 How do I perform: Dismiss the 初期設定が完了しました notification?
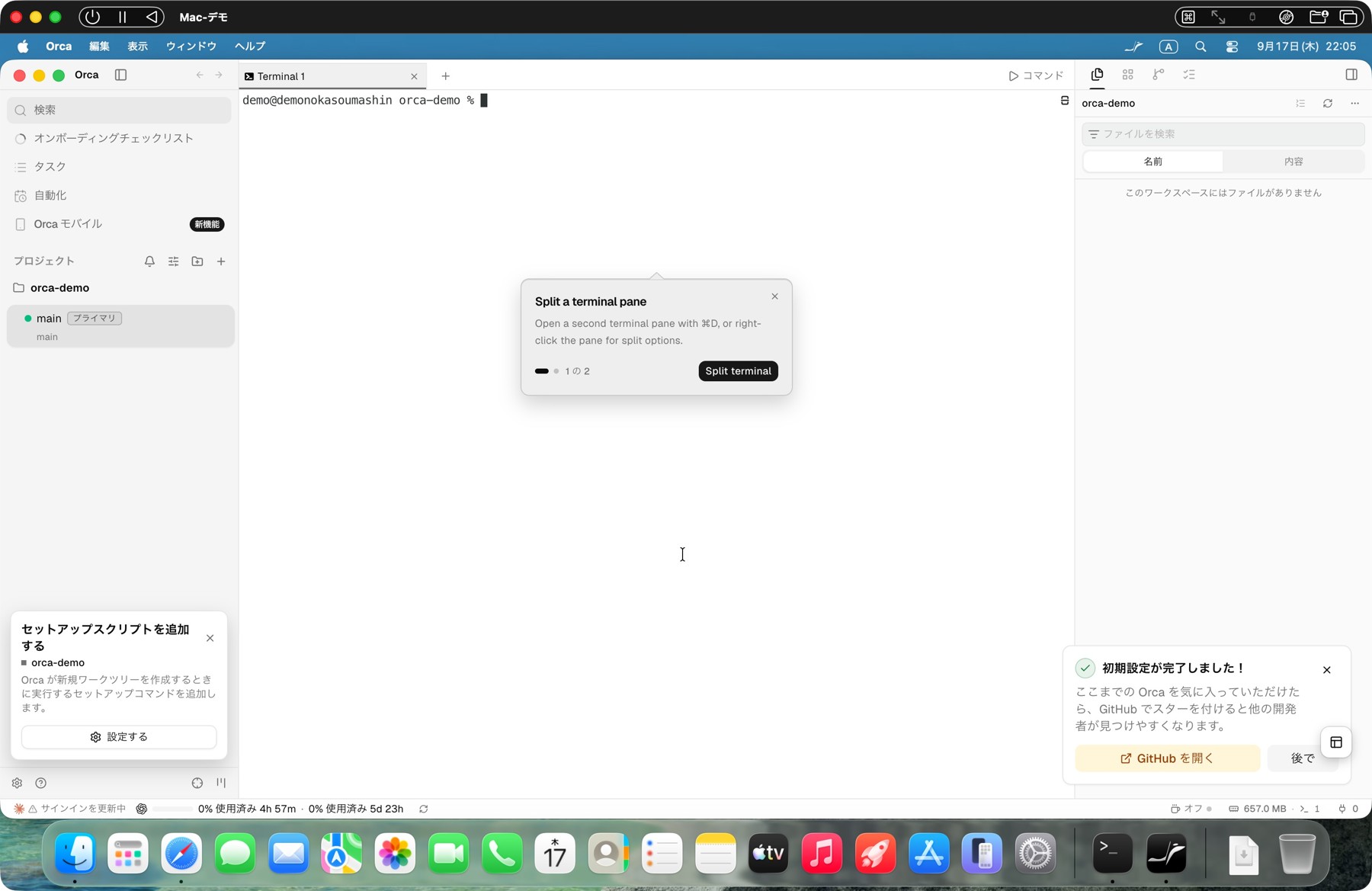point(1327,670)
